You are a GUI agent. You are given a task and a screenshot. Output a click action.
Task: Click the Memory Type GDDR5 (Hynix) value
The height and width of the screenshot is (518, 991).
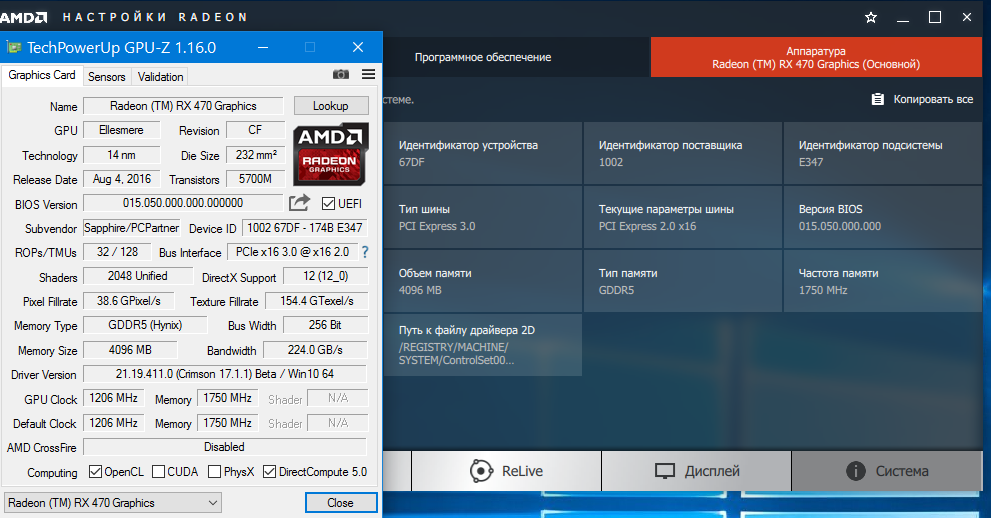(x=145, y=325)
